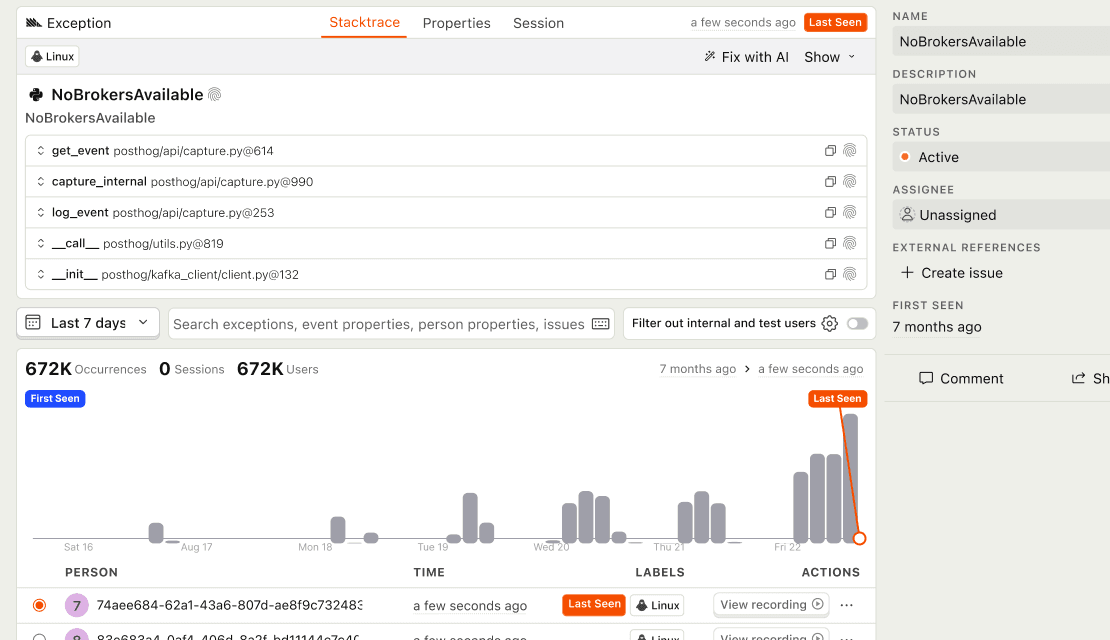This screenshot has width=1110, height=640.
Task: Toggle filter out internal and test users
Action: 857,324
